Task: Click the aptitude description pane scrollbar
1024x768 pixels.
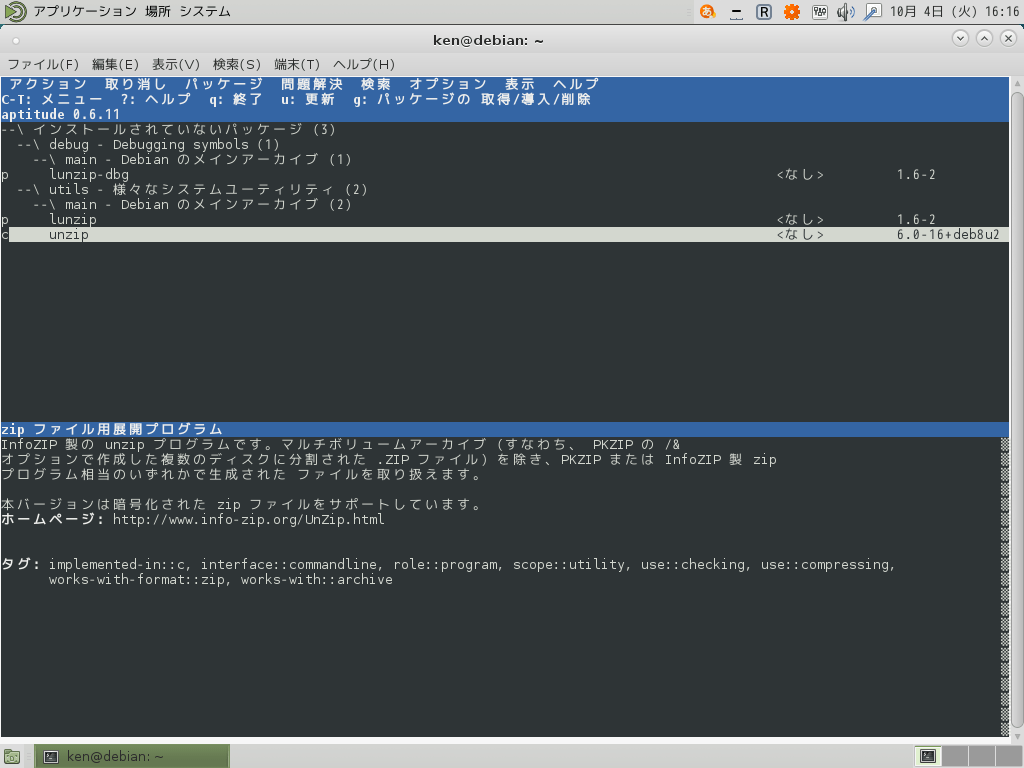Action: pos(1005,586)
